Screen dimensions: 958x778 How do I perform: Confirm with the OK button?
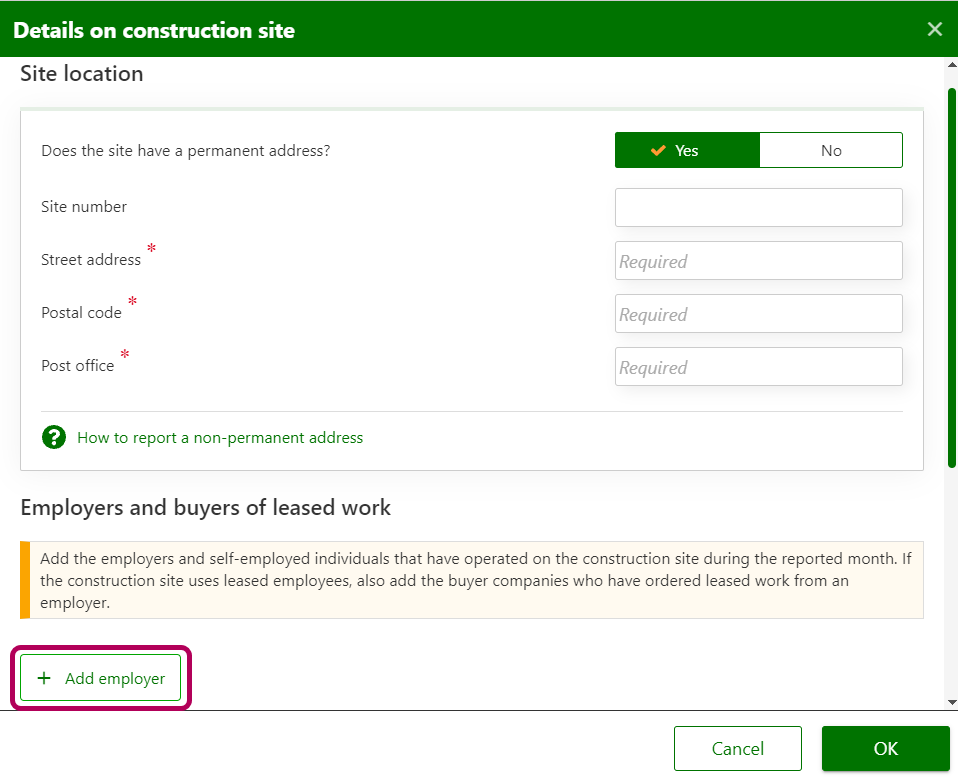[885, 748]
